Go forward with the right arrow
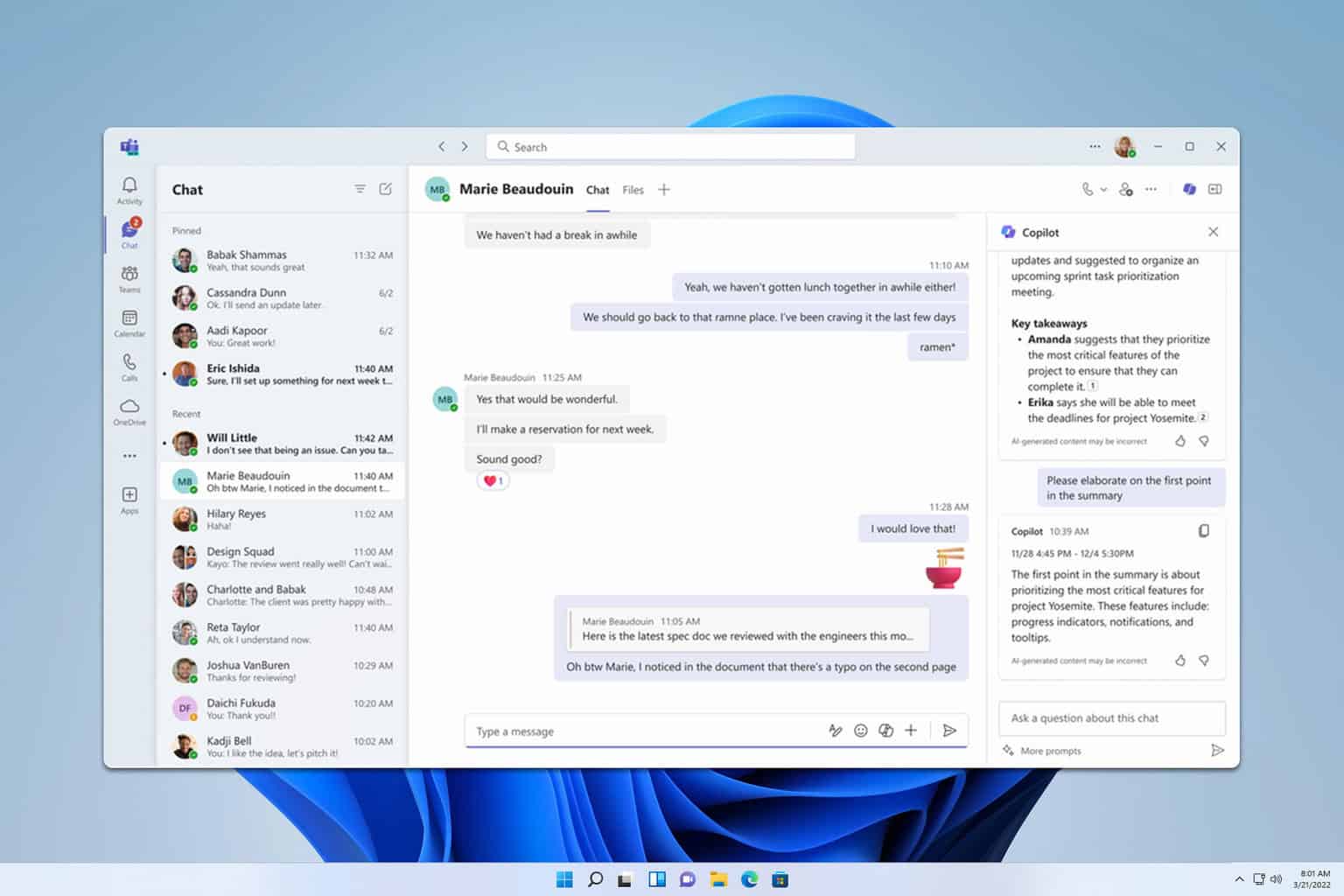This screenshot has width=1344, height=896. pos(465,146)
